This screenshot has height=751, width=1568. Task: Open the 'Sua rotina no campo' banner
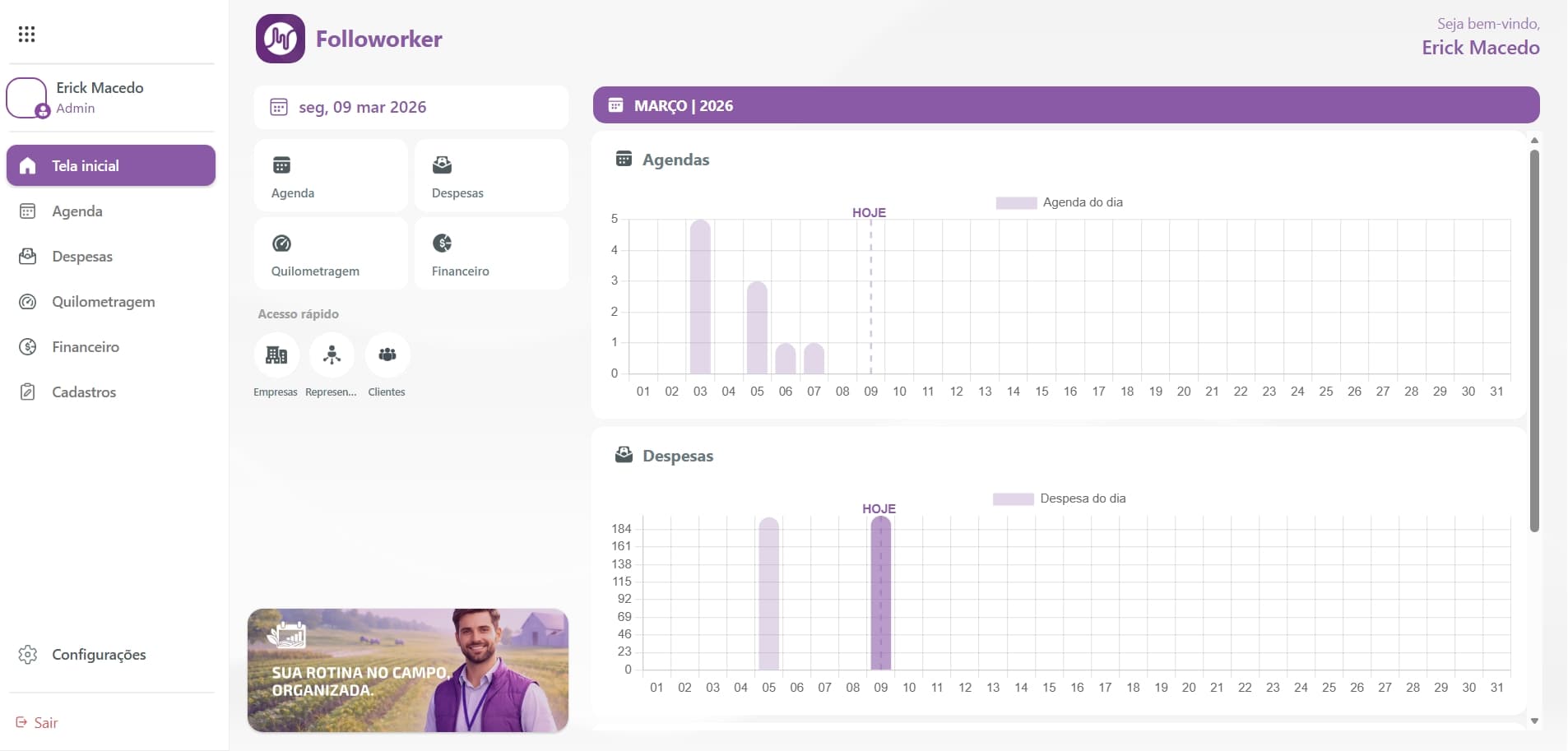tap(407, 670)
